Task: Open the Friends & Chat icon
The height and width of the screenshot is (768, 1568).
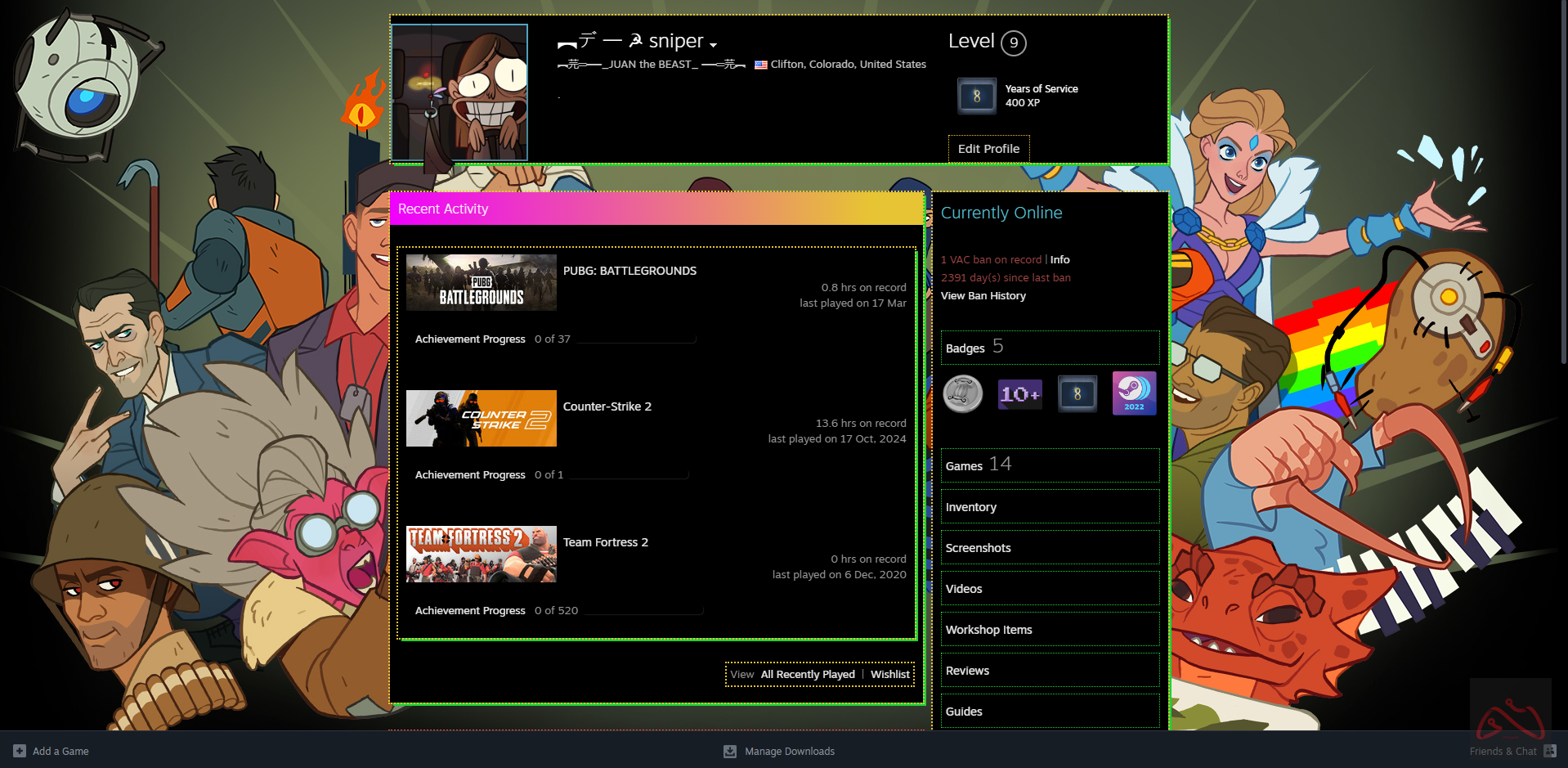Action: (1549, 751)
